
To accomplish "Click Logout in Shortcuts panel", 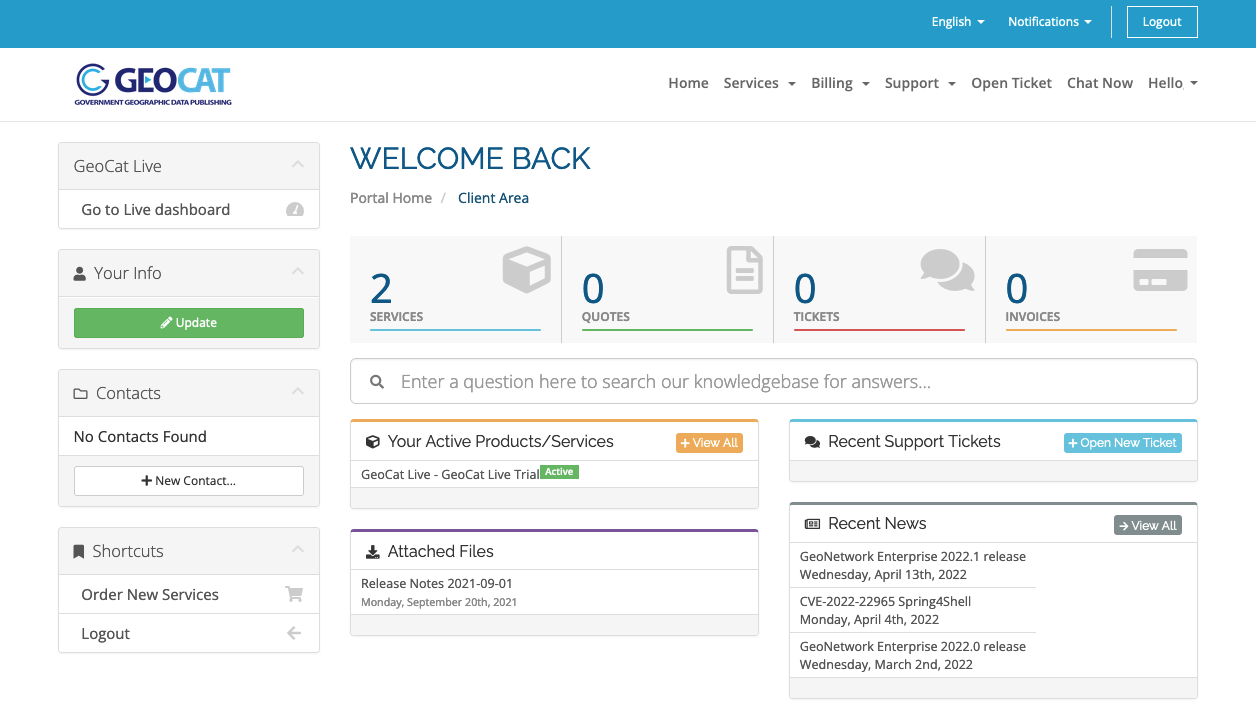I will (189, 633).
